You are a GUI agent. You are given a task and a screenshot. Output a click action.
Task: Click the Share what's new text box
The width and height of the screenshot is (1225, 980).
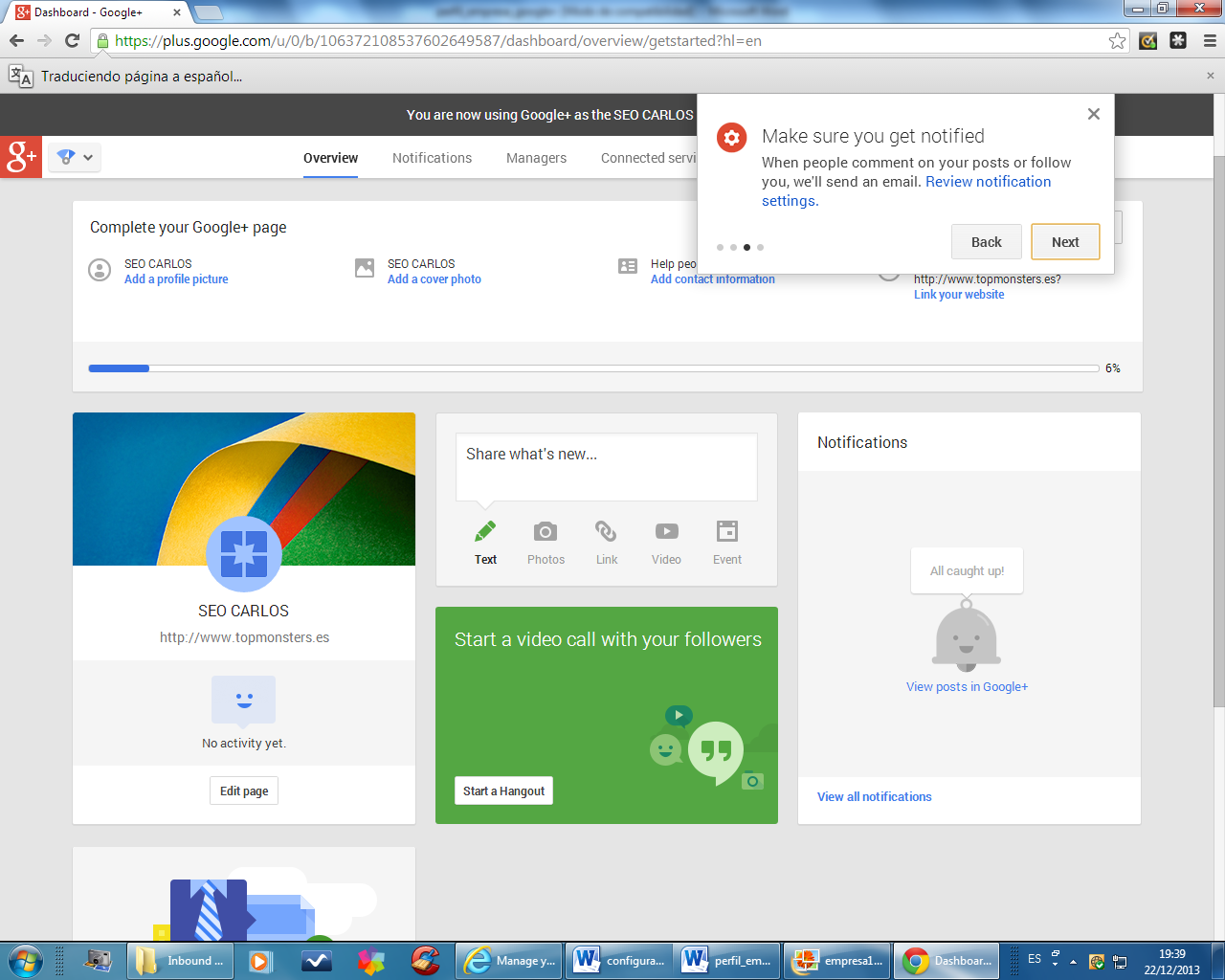pos(607,466)
